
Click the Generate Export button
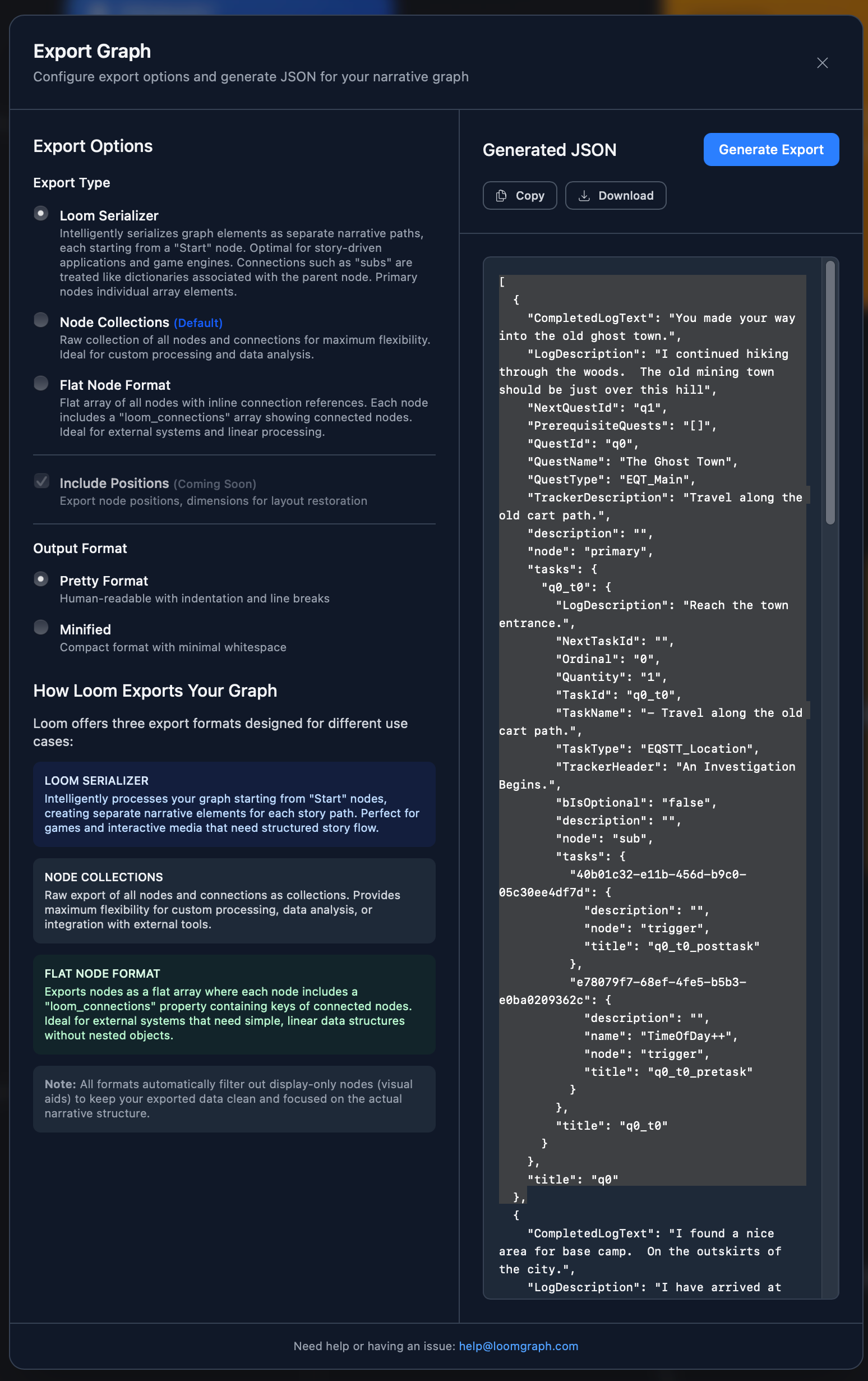[x=771, y=150]
